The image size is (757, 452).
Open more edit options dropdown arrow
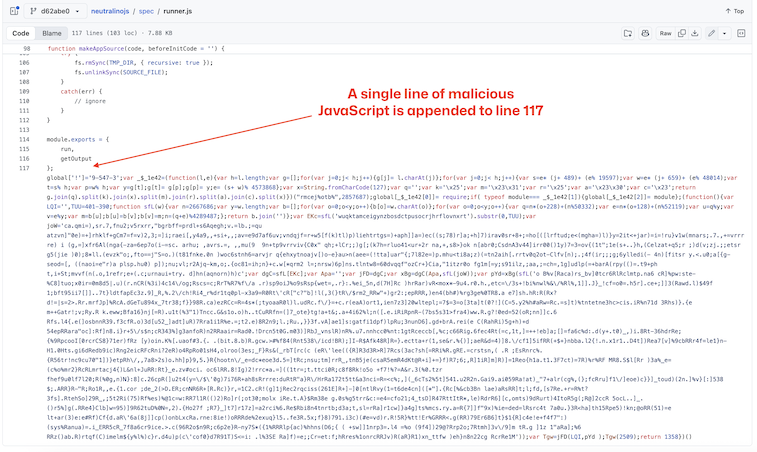coord(724,33)
